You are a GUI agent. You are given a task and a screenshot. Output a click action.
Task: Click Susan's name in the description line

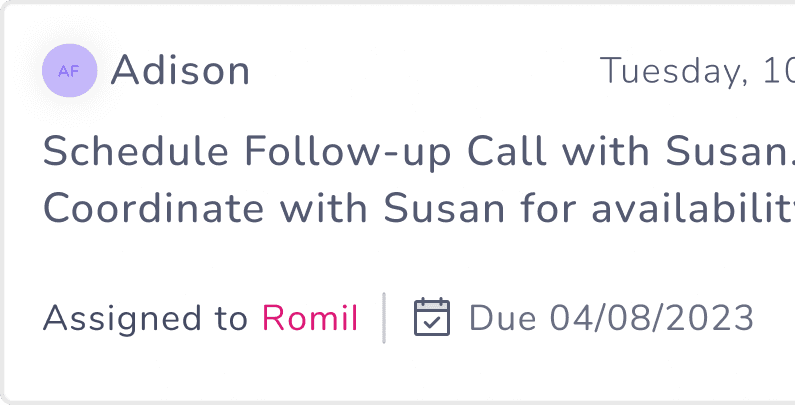click(444, 208)
